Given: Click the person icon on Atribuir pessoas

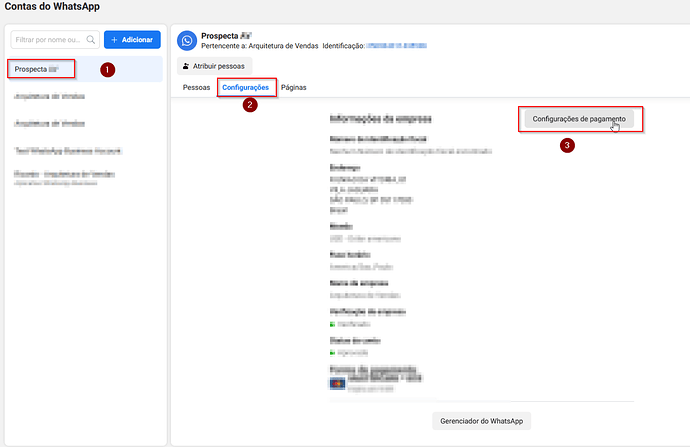Looking at the screenshot, I should (186, 66).
